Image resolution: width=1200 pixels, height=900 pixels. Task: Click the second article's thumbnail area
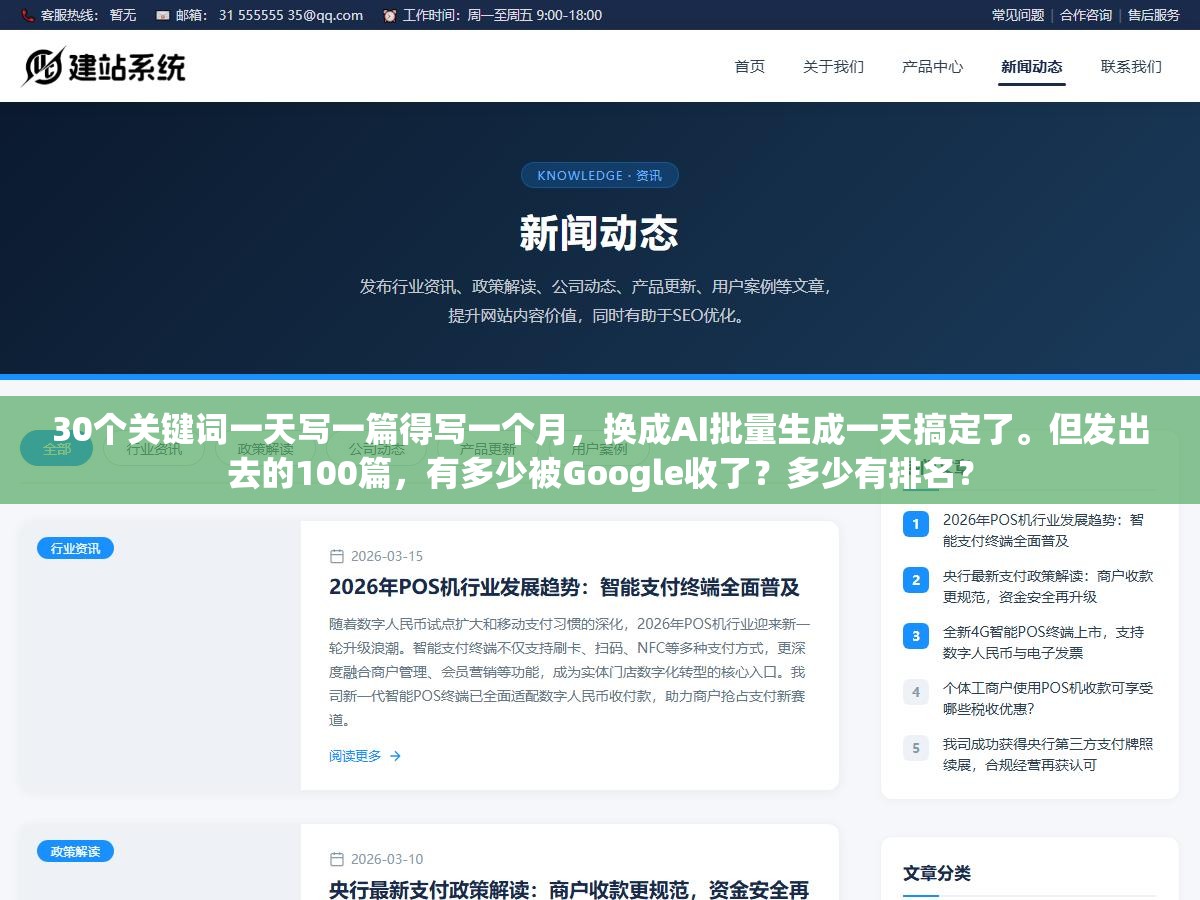pos(161,862)
